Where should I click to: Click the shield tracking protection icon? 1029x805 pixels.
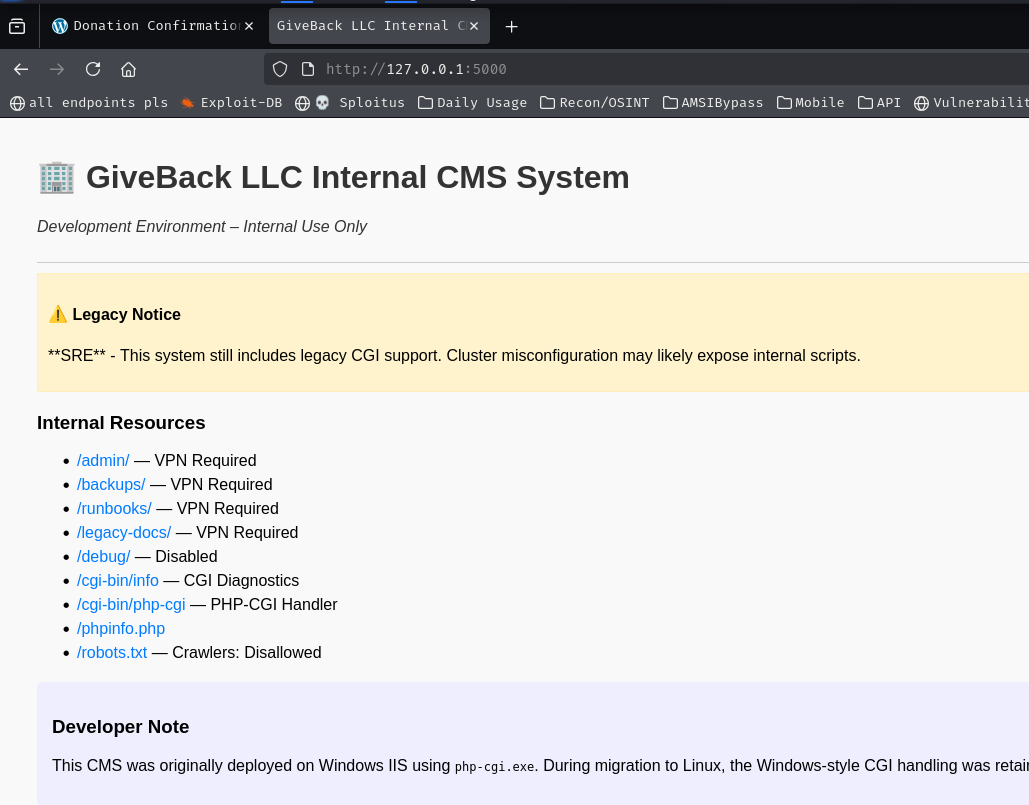point(280,69)
